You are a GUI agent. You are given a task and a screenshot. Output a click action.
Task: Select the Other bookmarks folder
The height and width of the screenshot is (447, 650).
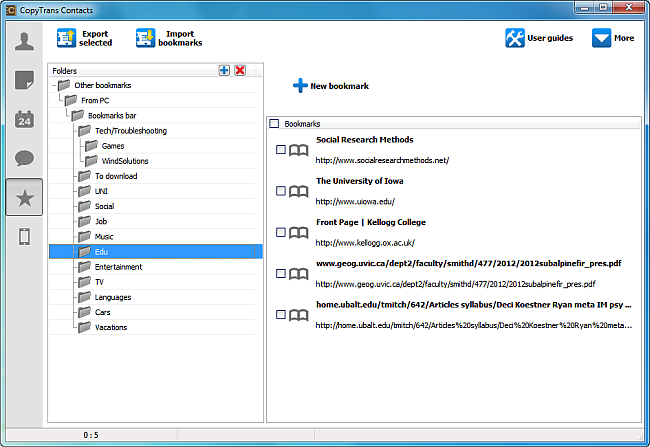(x=102, y=85)
